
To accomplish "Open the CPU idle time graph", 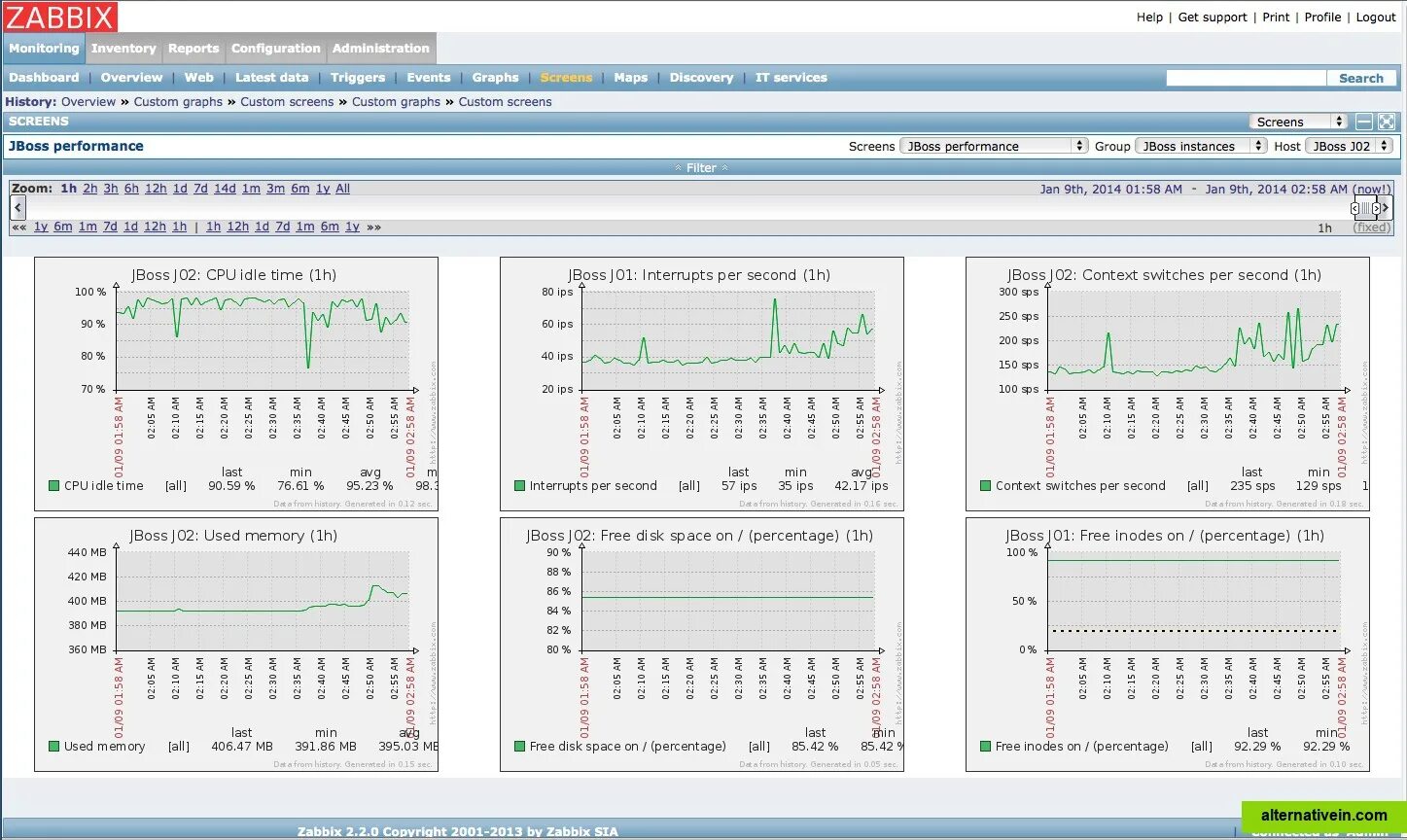I will [236, 383].
